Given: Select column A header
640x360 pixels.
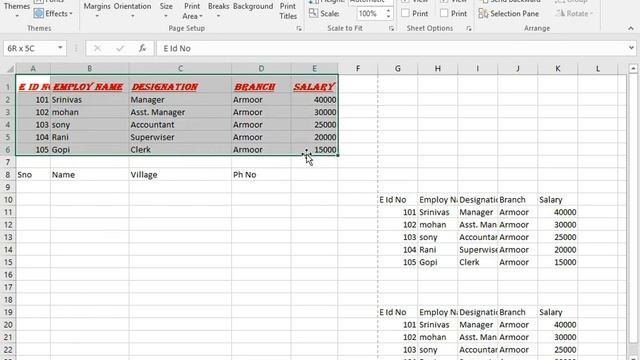Looking at the screenshot, I should pyautogui.click(x=33, y=69).
